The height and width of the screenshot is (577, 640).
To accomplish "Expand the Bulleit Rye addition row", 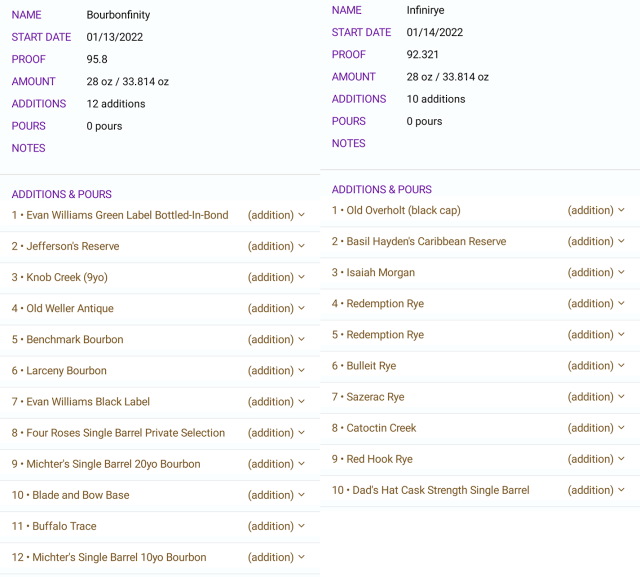I will (x=621, y=366).
